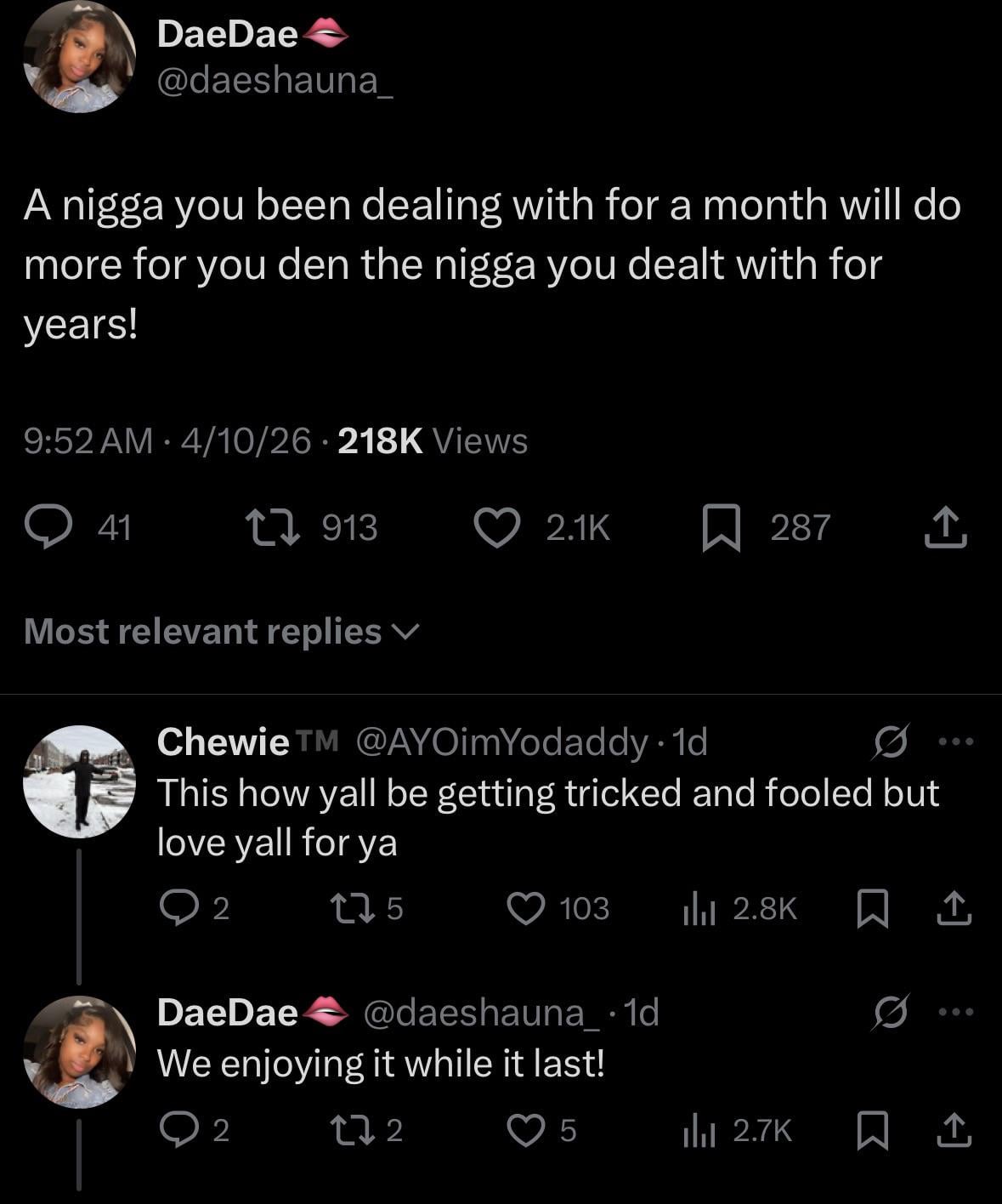Bookmark Chewie's reply
Image resolution: width=1002 pixels, height=1204 pixels.
[872, 908]
